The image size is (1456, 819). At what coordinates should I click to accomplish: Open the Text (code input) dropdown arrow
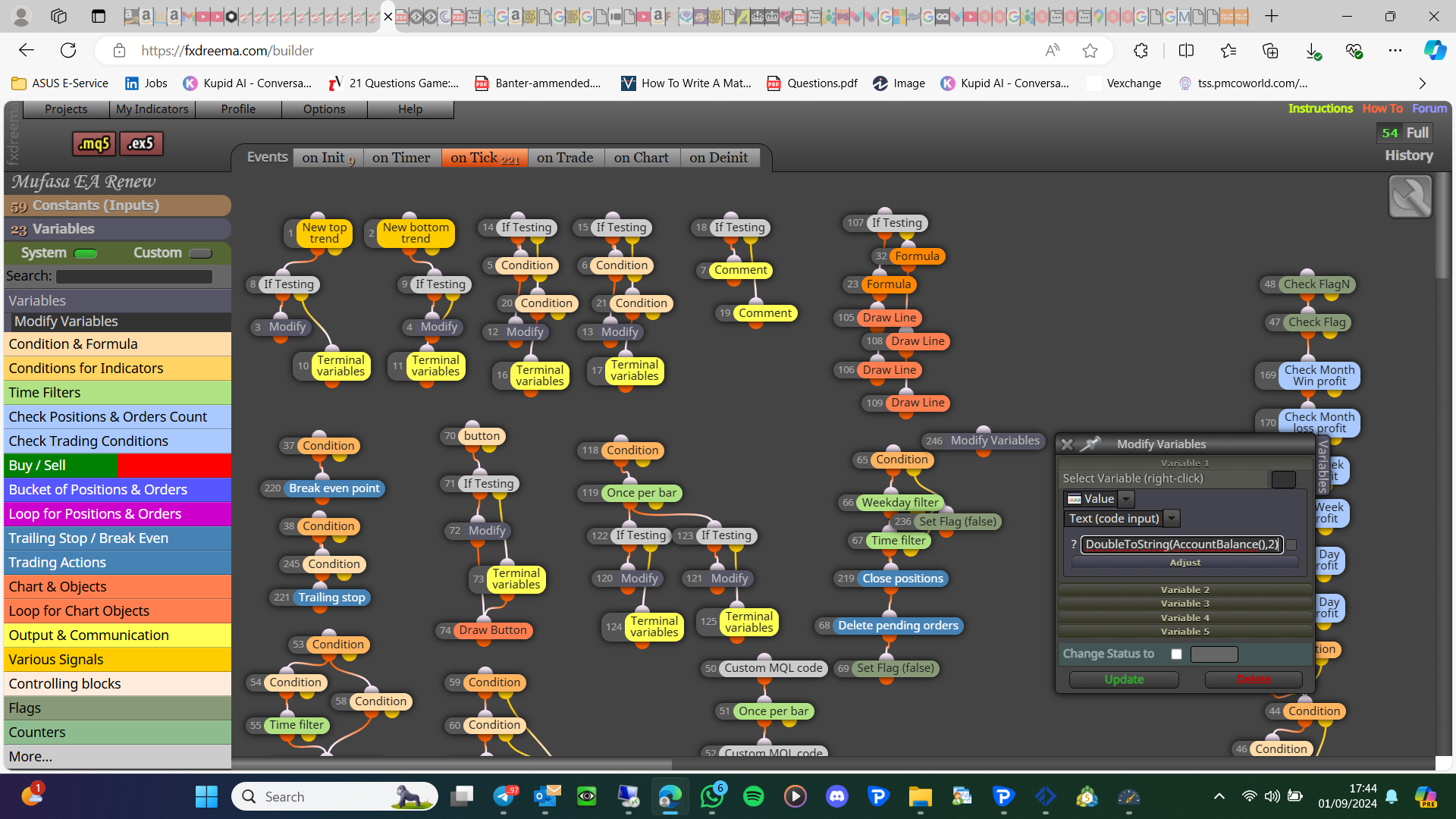pyautogui.click(x=1172, y=519)
